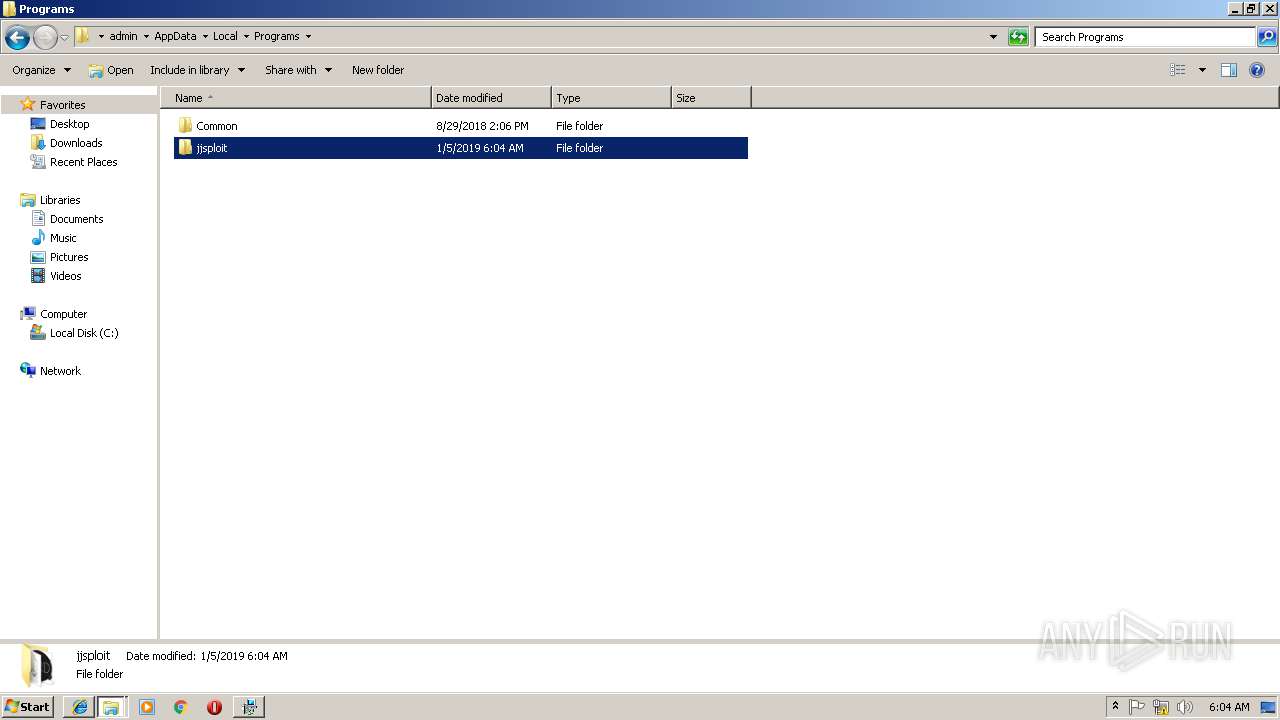This screenshot has width=1280, height=720.
Task: Open Music library
Action: (63, 238)
